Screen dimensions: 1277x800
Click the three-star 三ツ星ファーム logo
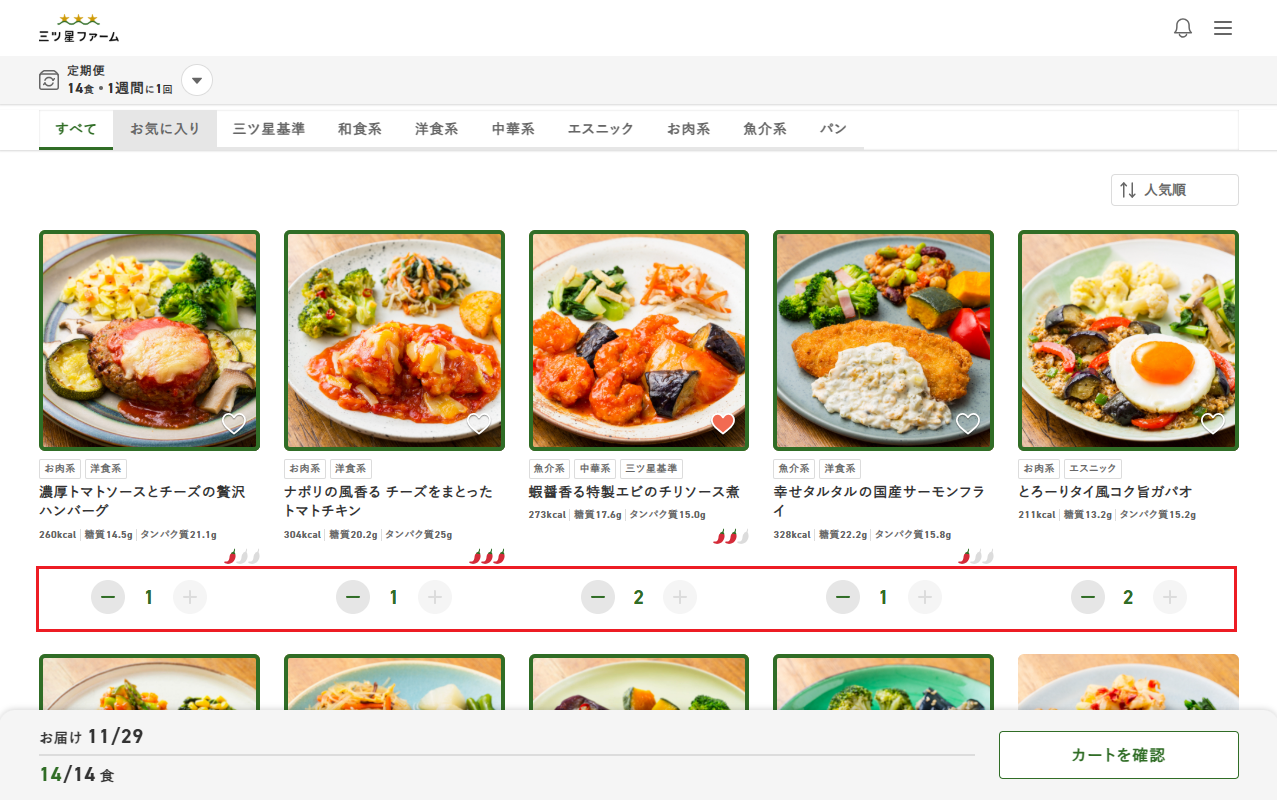[80, 27]
